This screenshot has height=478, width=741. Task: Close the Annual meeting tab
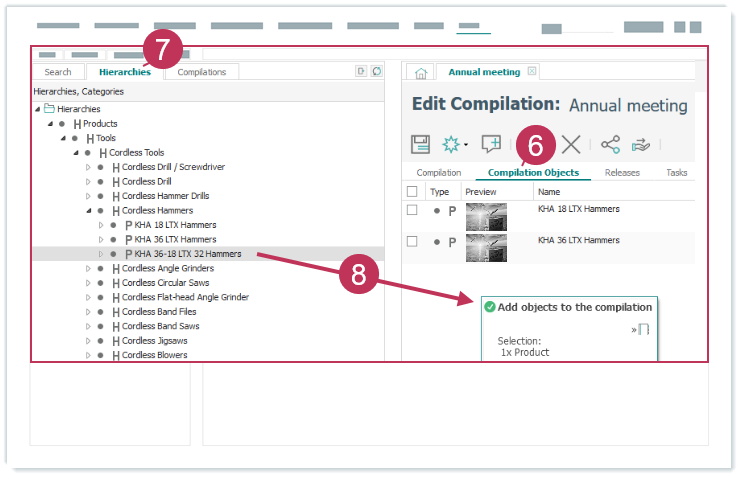532,72
